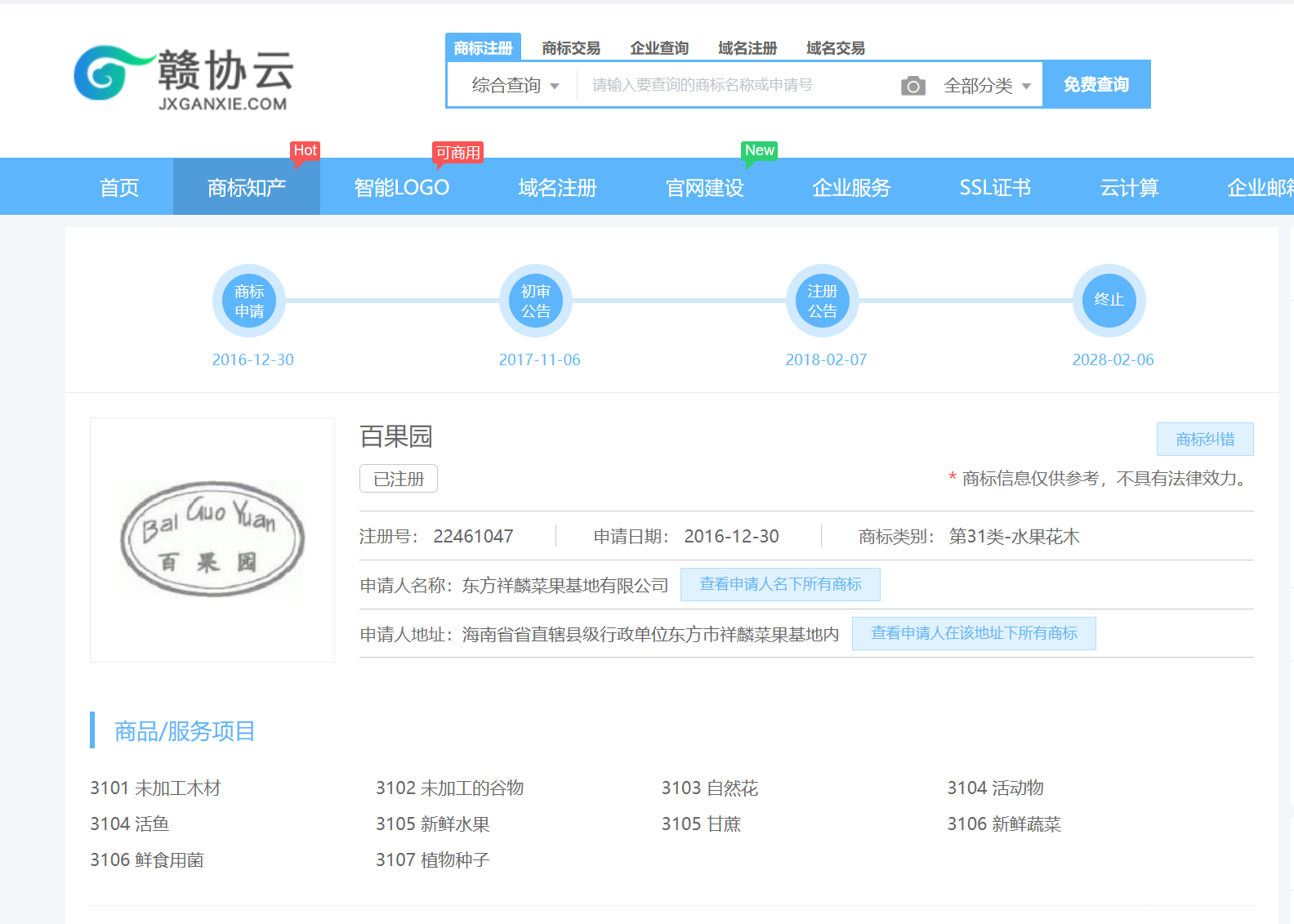Click the camera image search icon
Viewport: 1294px width, 924px height.
[x=912, y=86]
